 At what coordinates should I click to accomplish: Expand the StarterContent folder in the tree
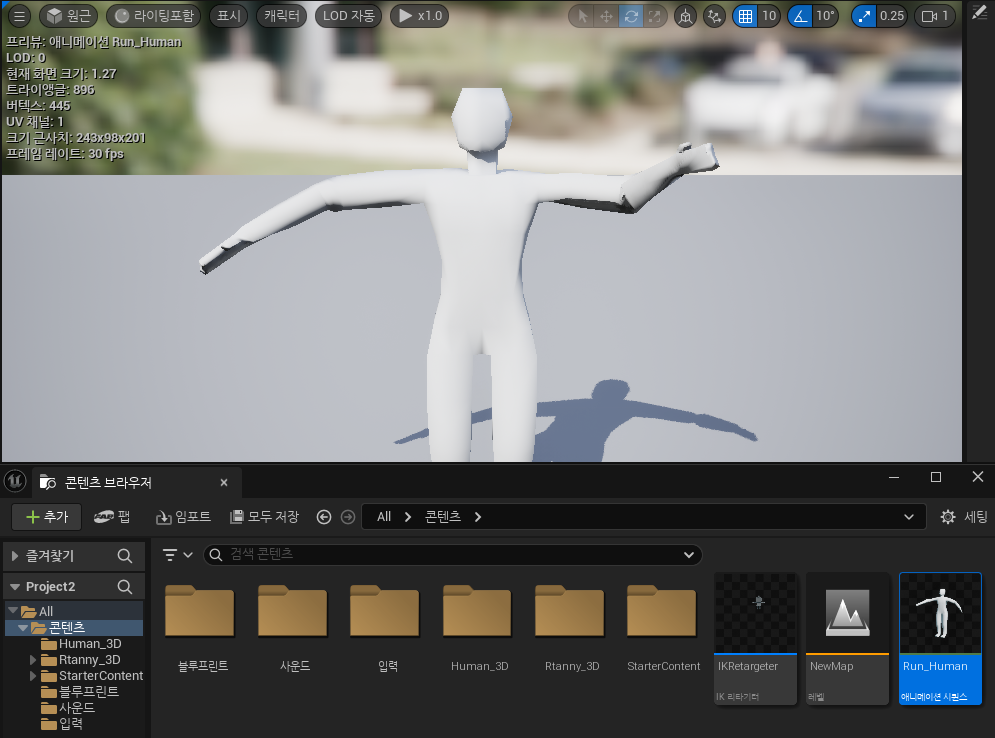35,676
